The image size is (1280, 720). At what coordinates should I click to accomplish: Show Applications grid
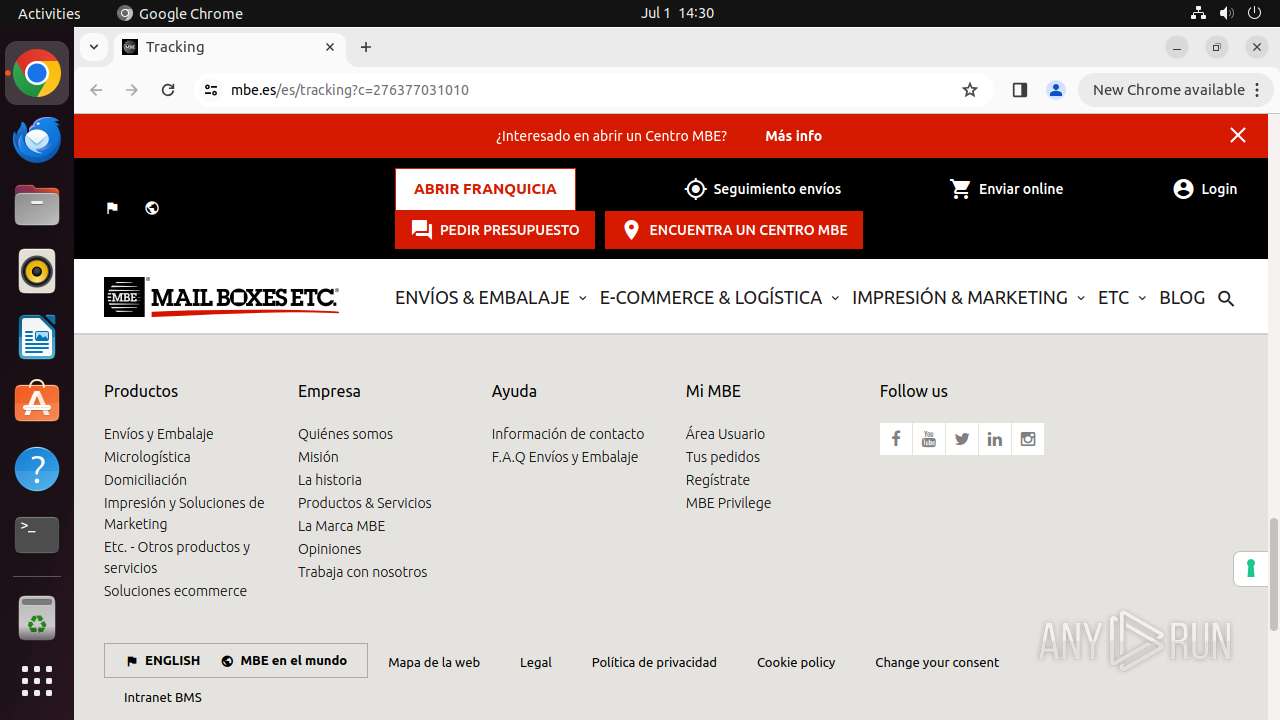pos(37,681)
